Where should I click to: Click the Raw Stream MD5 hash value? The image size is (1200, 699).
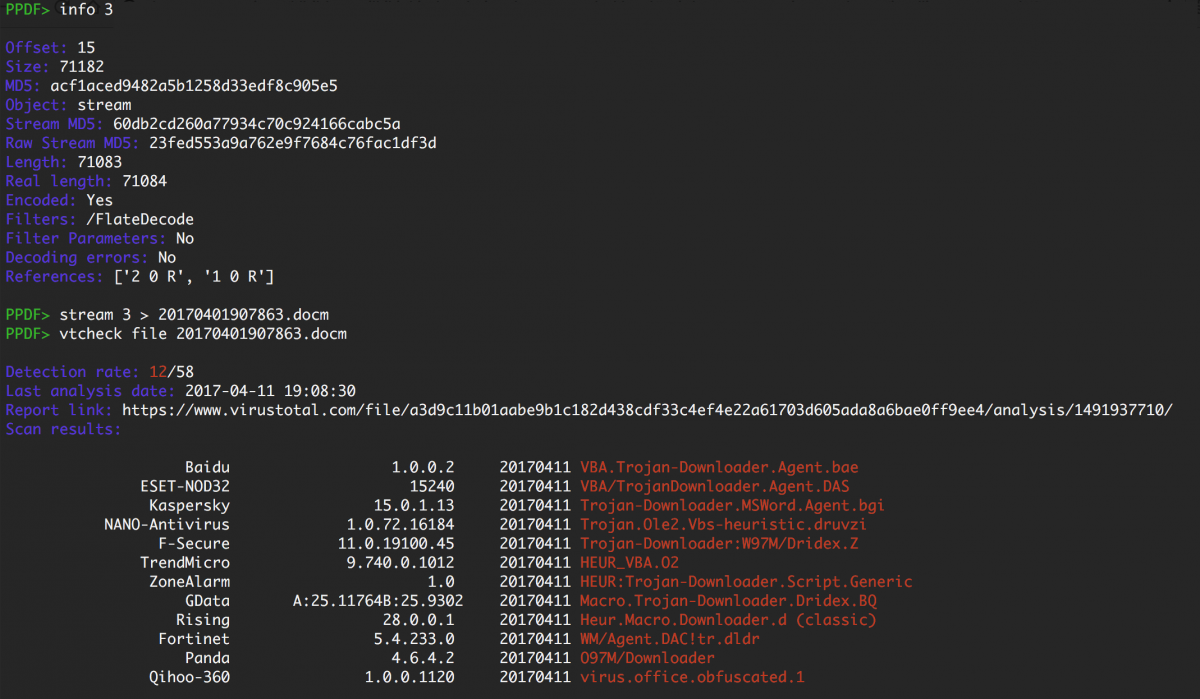[x=292, y=143]
